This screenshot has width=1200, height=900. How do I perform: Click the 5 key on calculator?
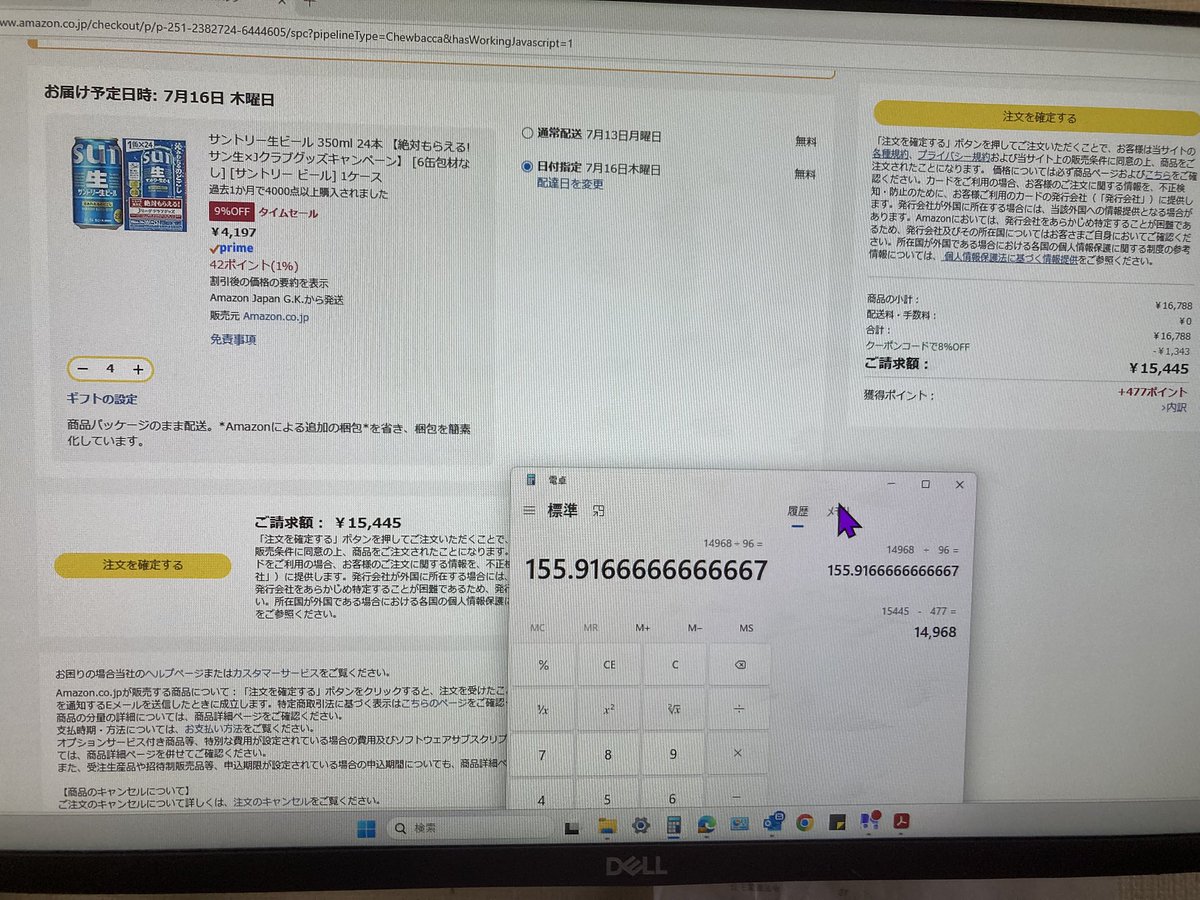(608, 796)
